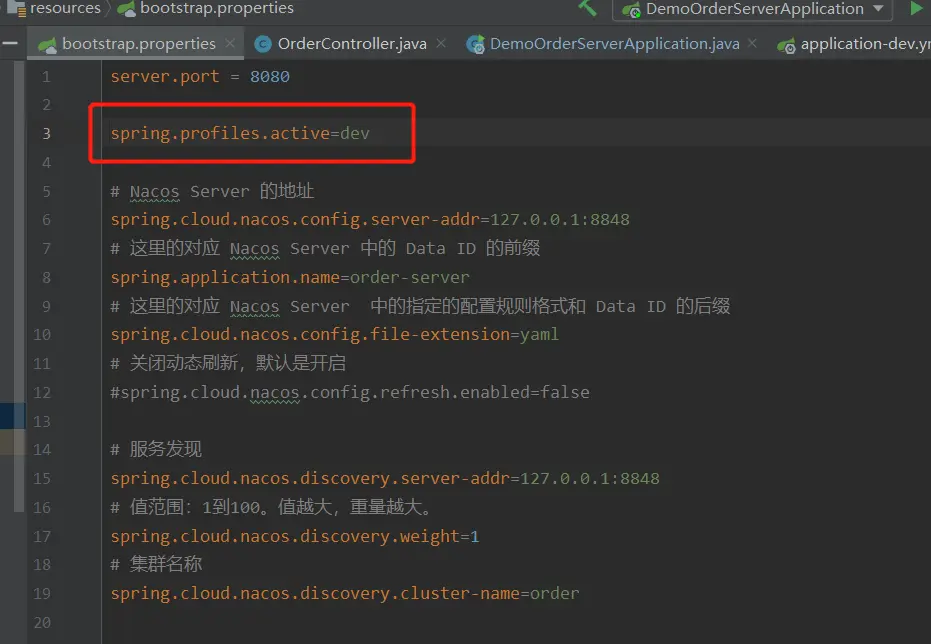The image size is (931, 644).
Task: Click the Spring icon in run configuration selector
Action: coord(632,9)
